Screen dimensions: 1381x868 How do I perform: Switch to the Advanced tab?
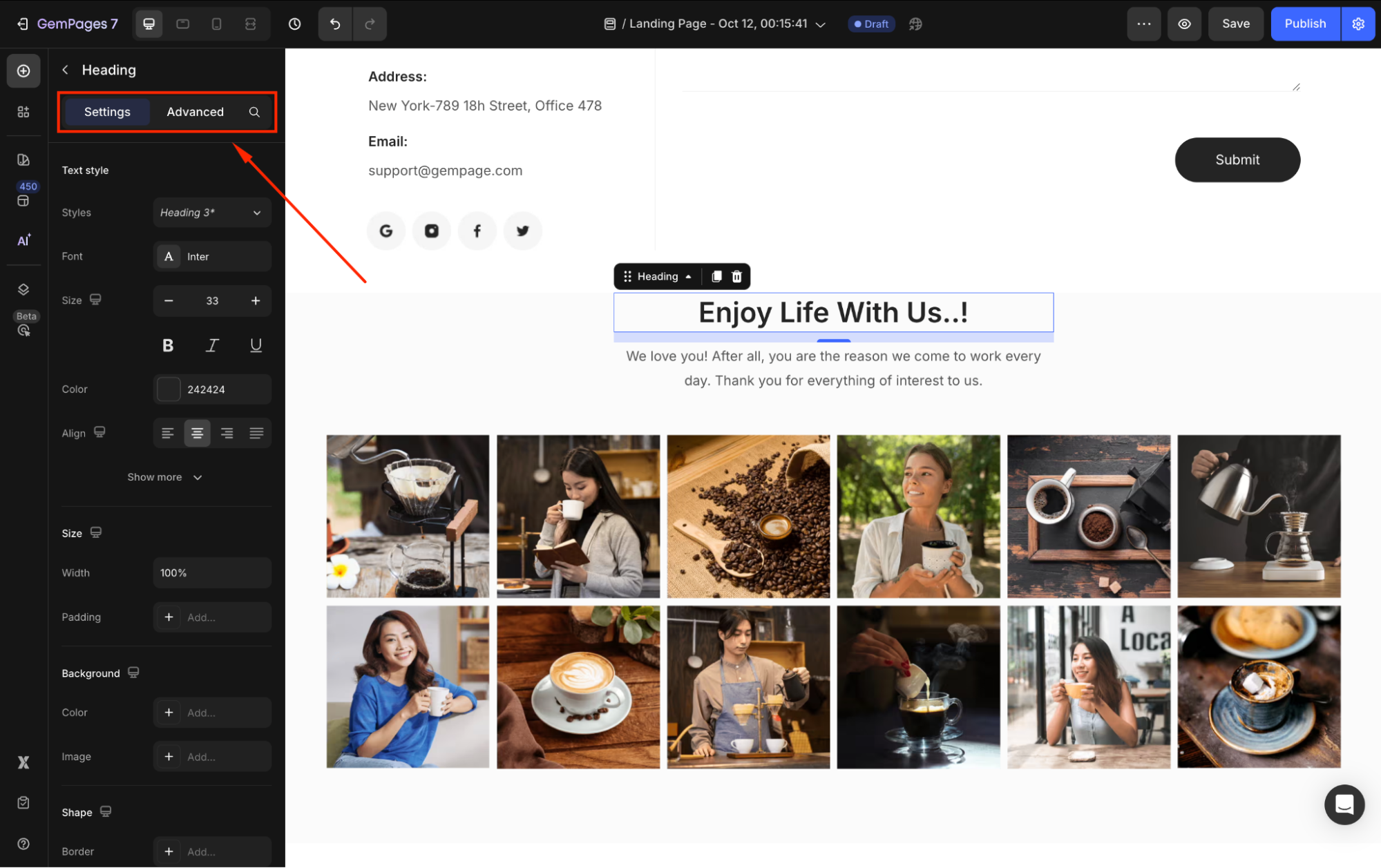pos(195,112)
